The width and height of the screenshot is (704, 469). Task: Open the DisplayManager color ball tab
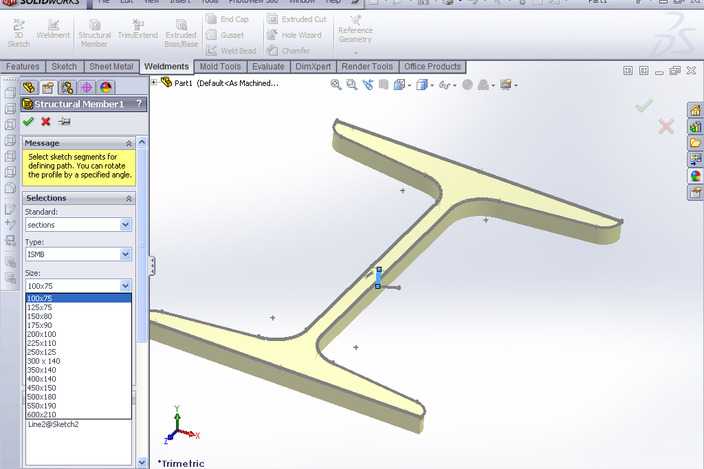point(106,87)
